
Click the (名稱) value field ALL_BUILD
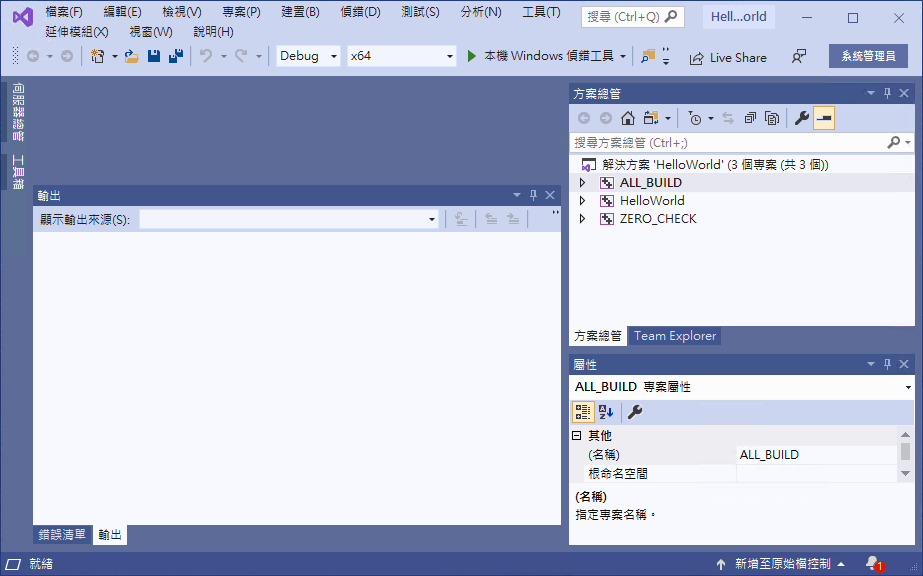tap(817, 454)
